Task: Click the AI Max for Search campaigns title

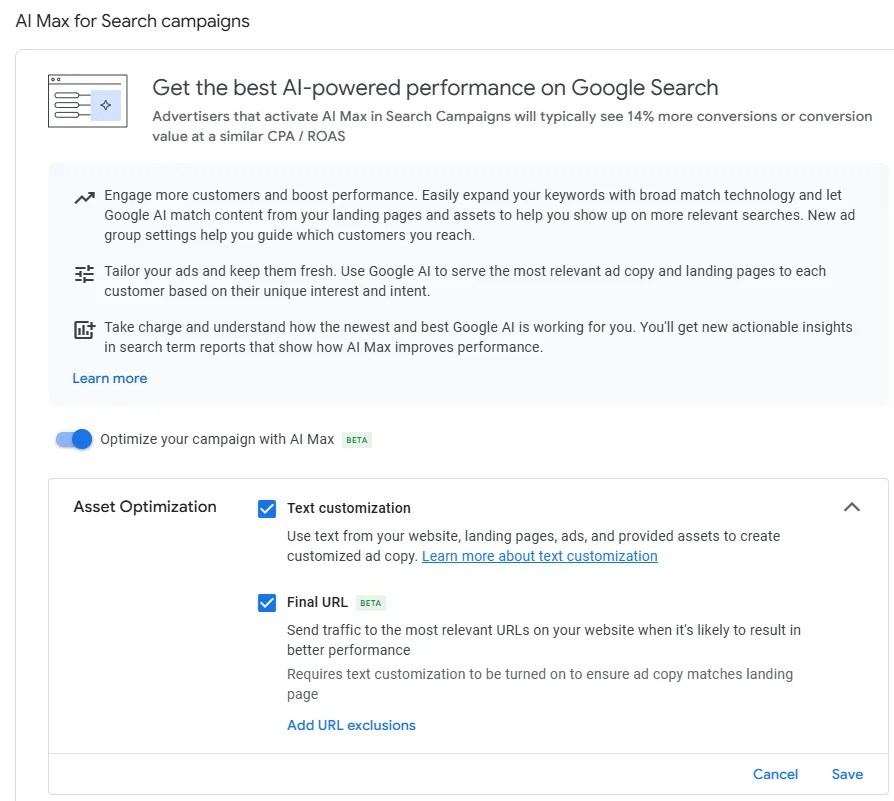Action: tap(132, 20)
